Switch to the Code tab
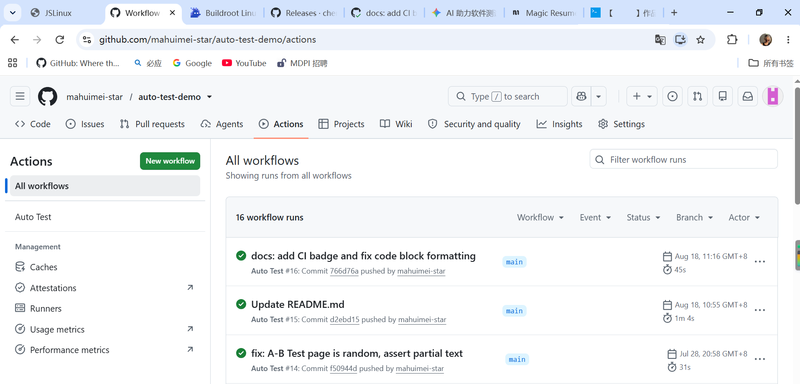The width and height of the screenshot is (800, 384). pyautogui.click(x=33, y=124)
